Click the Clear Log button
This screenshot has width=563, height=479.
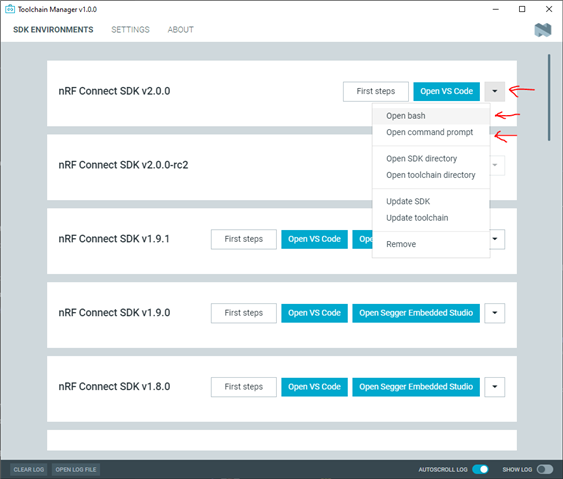click(x=28, y=469)
